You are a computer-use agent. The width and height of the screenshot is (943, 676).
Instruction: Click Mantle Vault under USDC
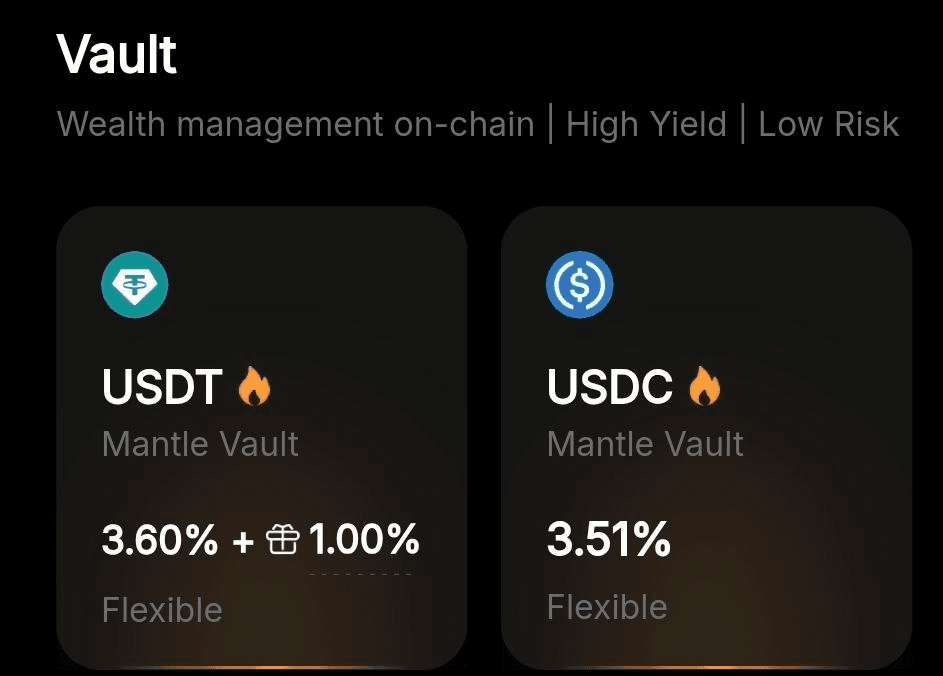pyautogui.click(x=645, y=444)
